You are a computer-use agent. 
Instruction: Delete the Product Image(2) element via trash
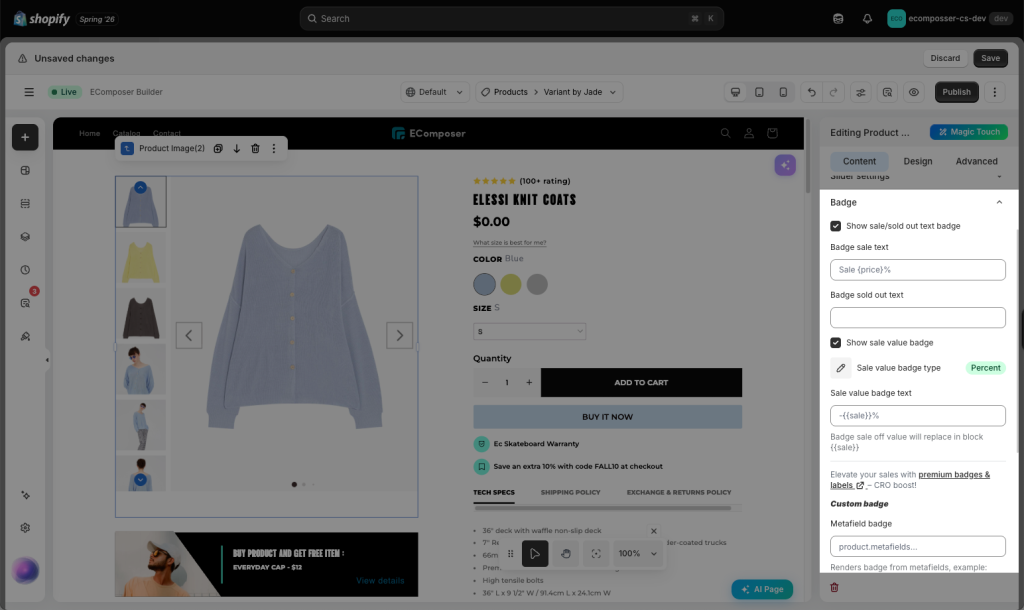[255, 148]
